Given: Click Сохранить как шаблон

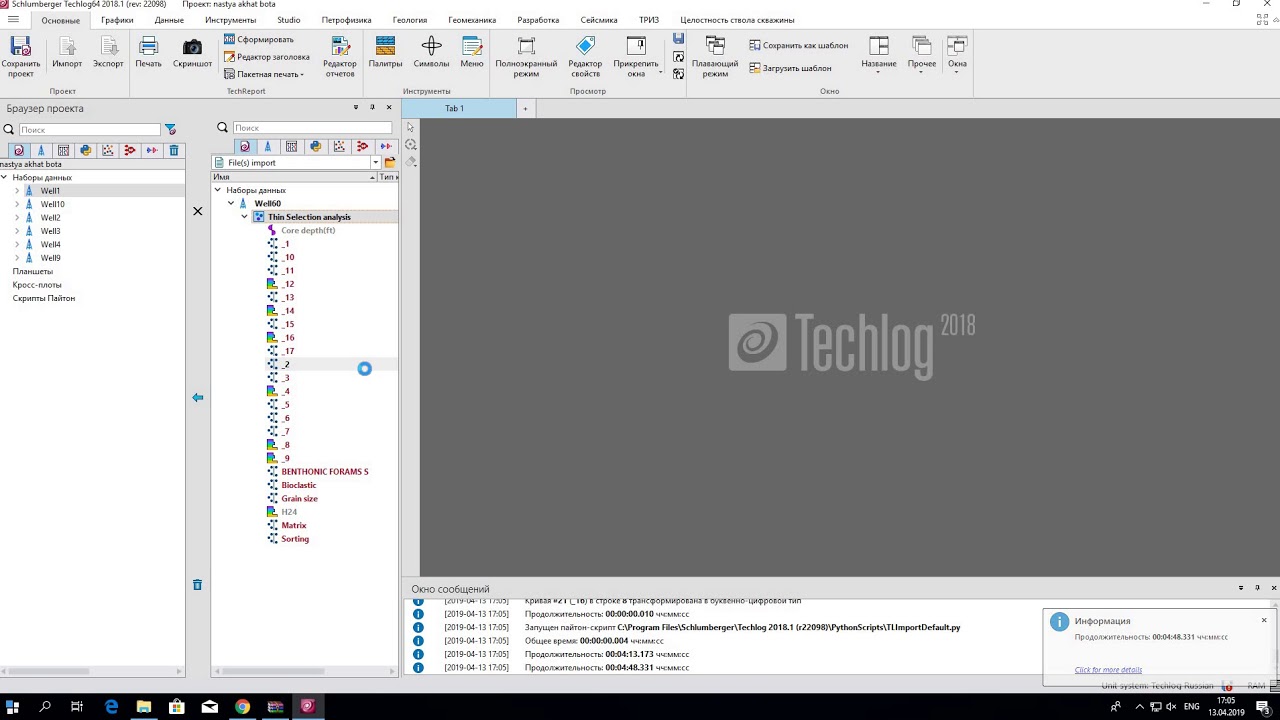Looking at the screenshot, I should click(798, 45).
